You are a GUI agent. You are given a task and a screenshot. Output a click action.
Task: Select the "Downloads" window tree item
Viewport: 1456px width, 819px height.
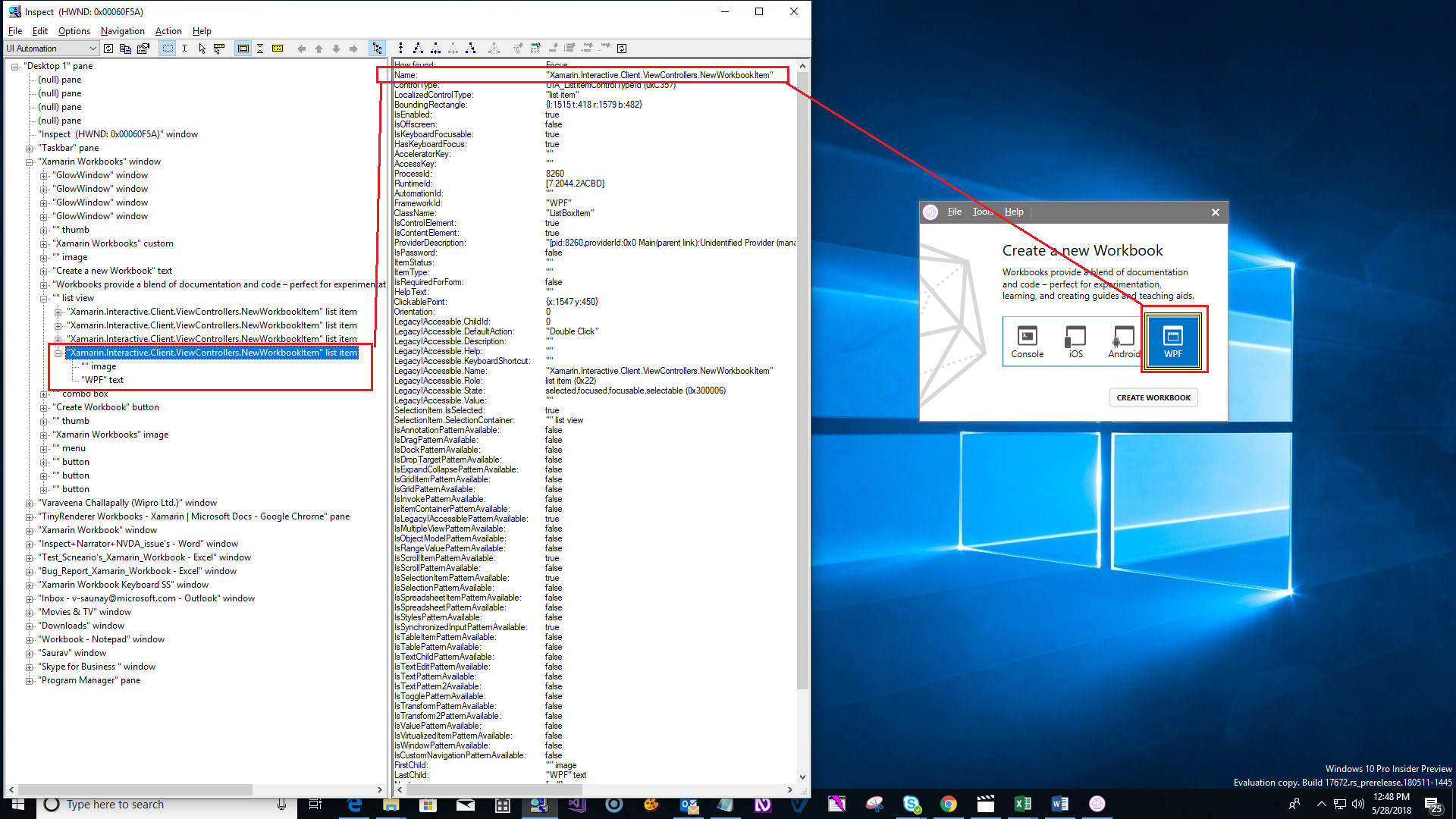[x=82, y=626]
